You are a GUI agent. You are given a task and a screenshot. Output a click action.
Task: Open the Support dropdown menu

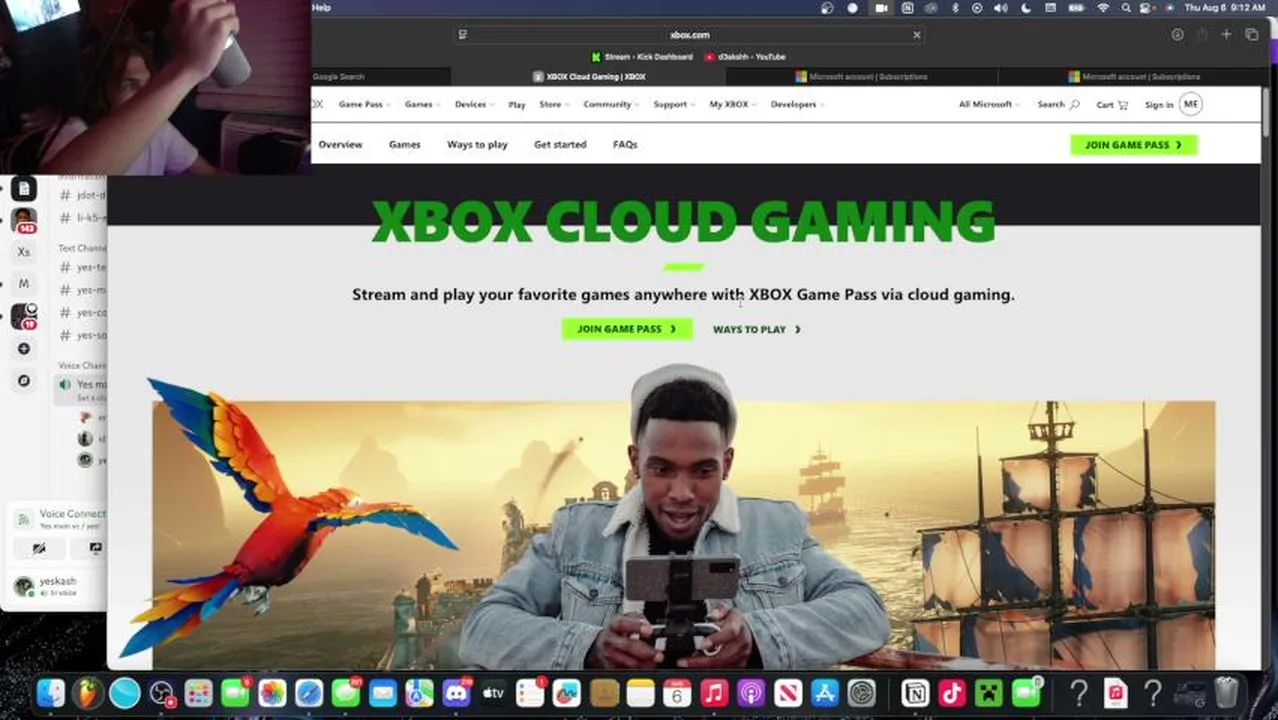(674, 104)
